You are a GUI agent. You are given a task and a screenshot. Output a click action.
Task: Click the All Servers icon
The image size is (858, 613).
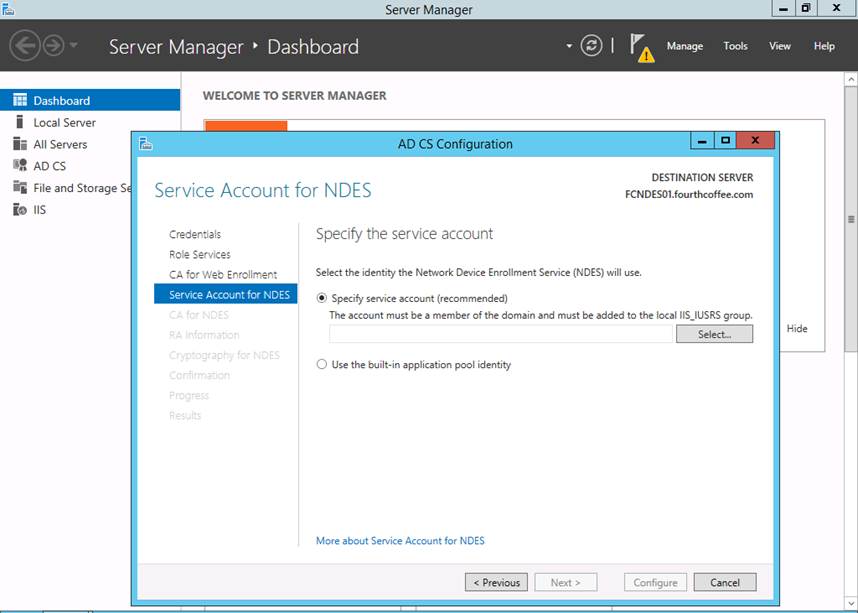(20, 144)
